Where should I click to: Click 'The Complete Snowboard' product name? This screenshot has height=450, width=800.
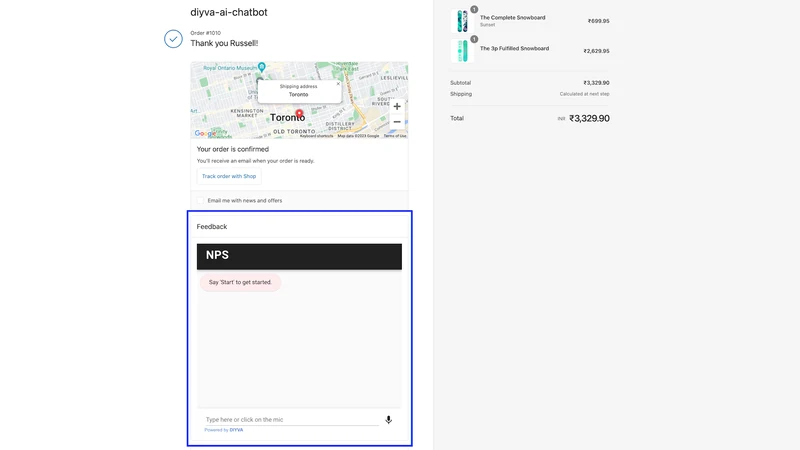512,17
